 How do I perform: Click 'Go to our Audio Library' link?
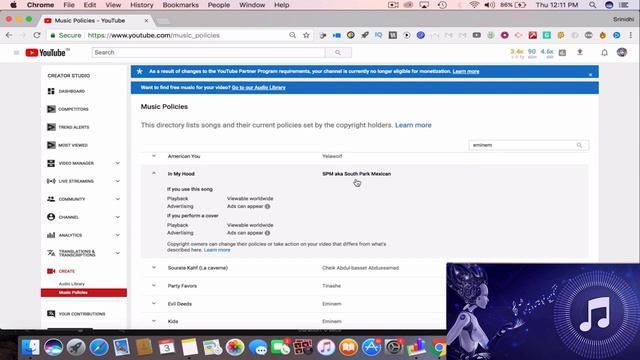click(x=258, y=87)
